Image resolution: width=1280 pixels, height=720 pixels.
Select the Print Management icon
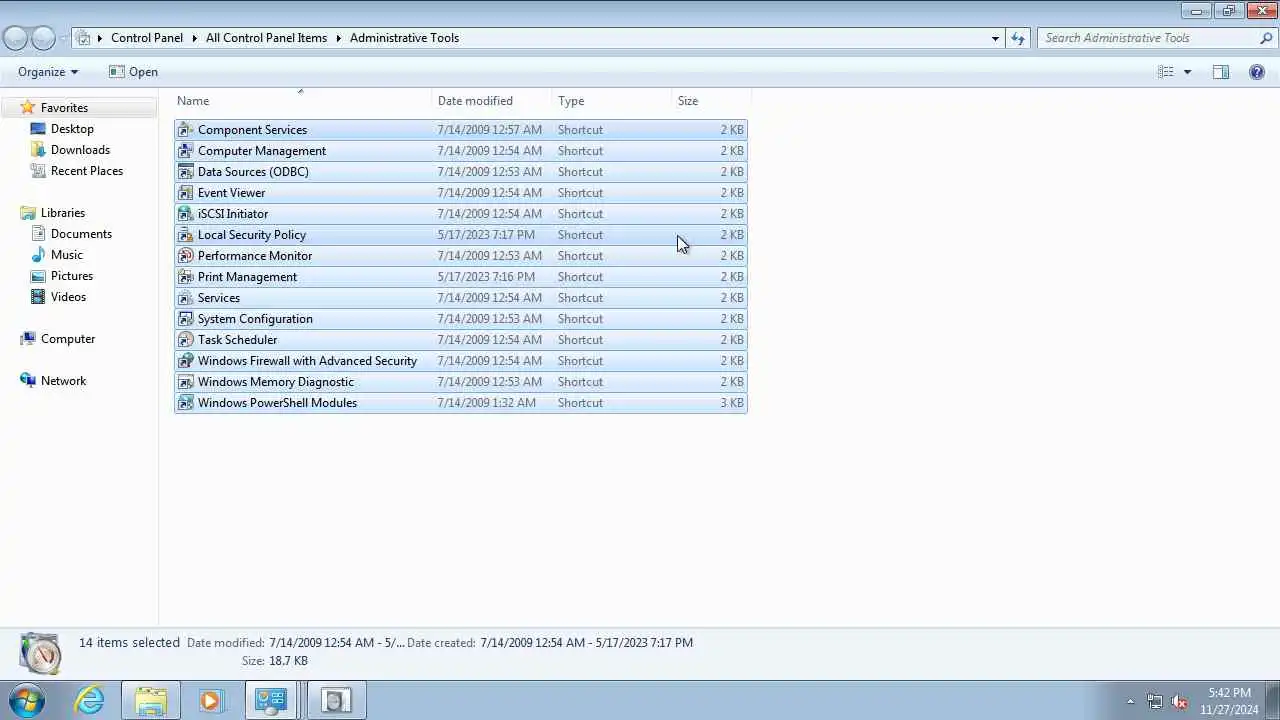tap(185, 277)
